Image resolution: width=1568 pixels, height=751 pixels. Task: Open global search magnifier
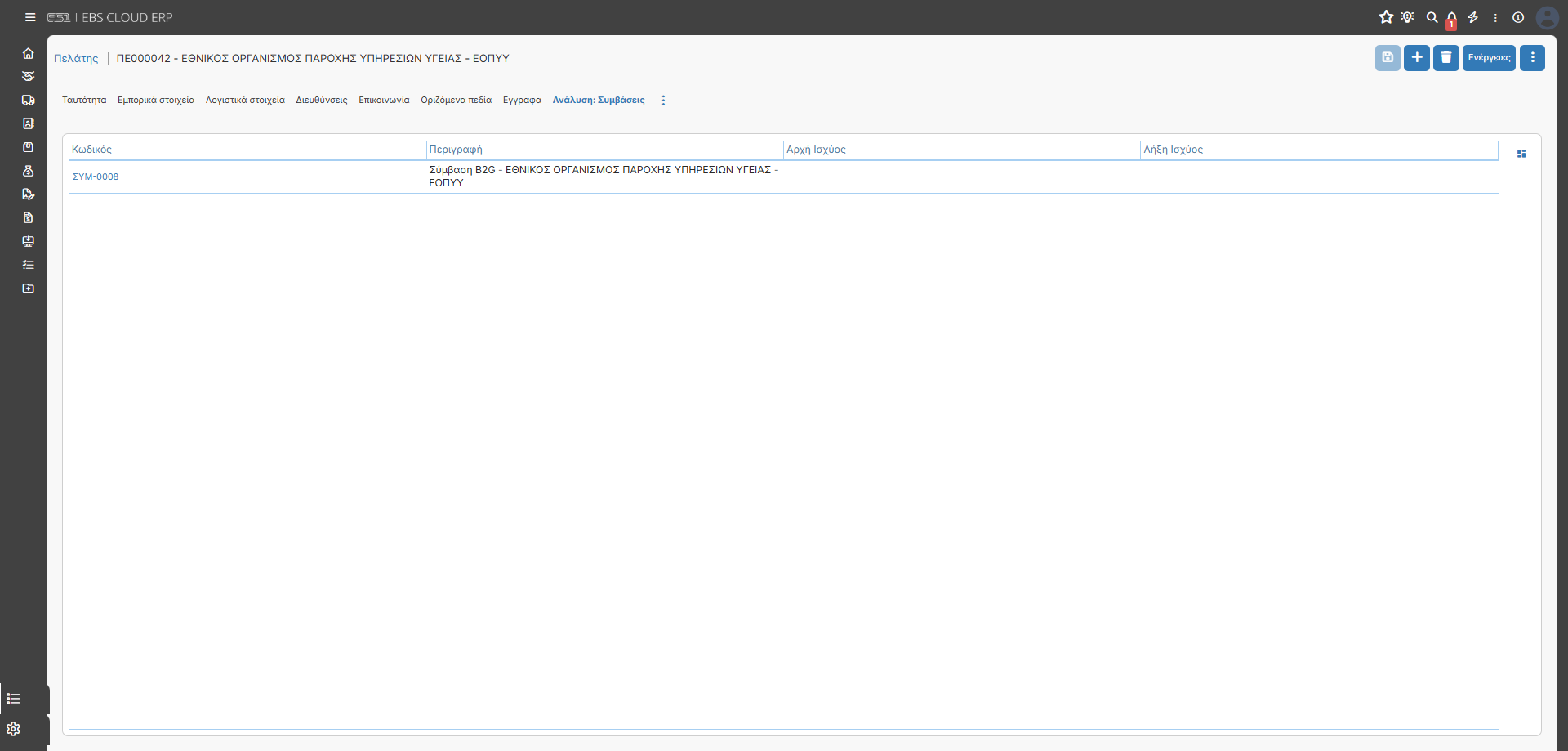point(1432,17)
